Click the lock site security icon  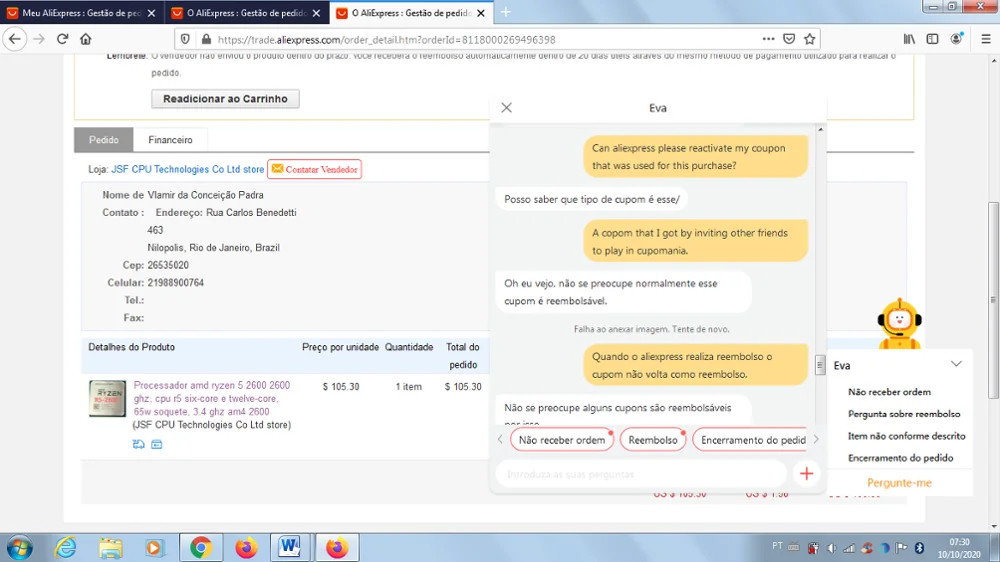click(x=206, y=40)
